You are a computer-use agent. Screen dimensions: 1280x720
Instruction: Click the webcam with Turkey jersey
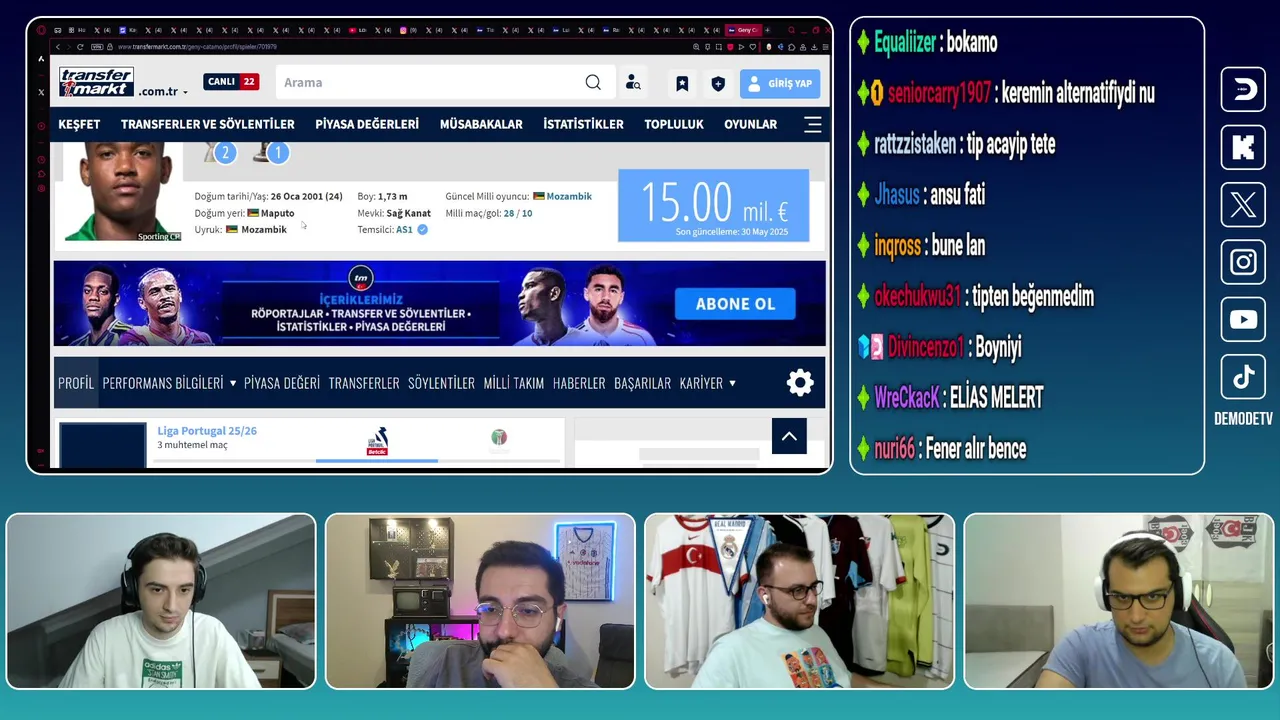tap(800, 601)
